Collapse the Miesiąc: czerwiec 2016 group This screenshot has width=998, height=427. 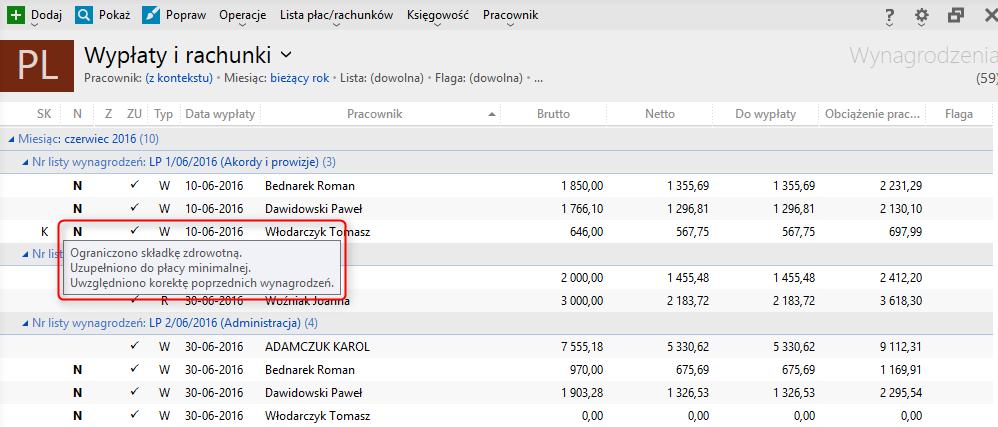pos(13,139)
